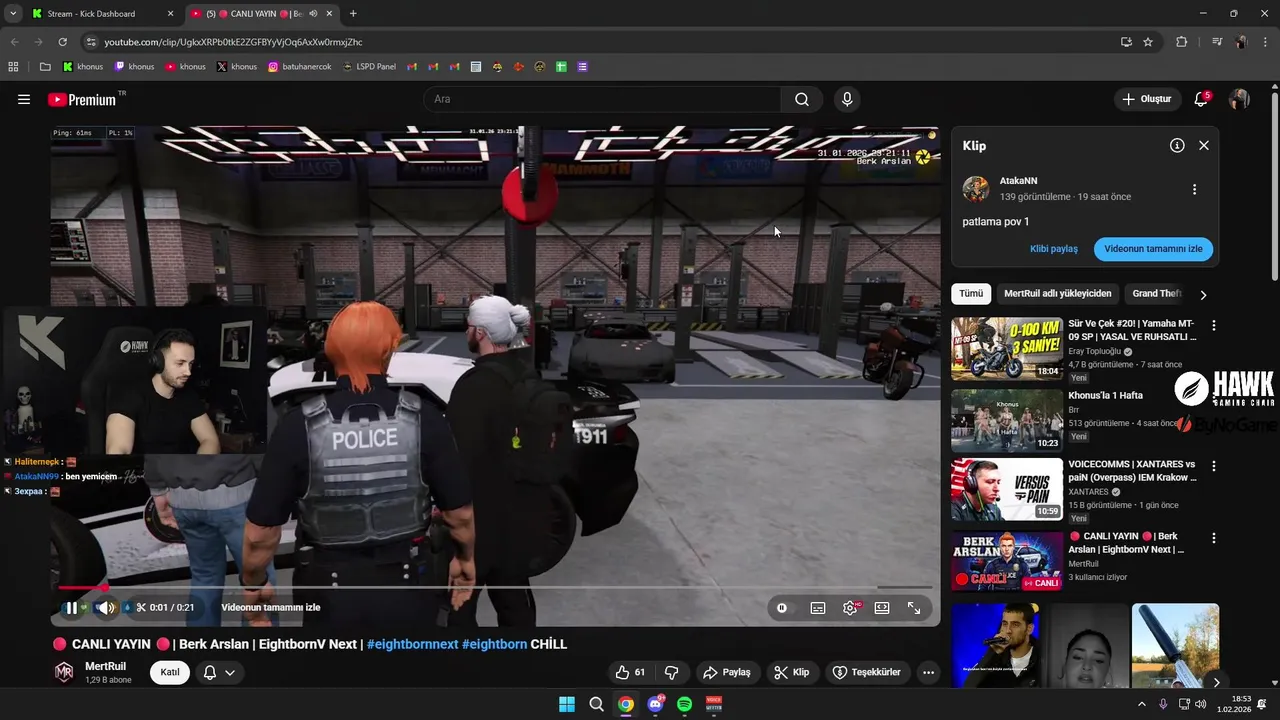Open the Twitch khonus bookmark
Image resolution: width=1280 pixels, height=720 pixels.
[134, 67]
